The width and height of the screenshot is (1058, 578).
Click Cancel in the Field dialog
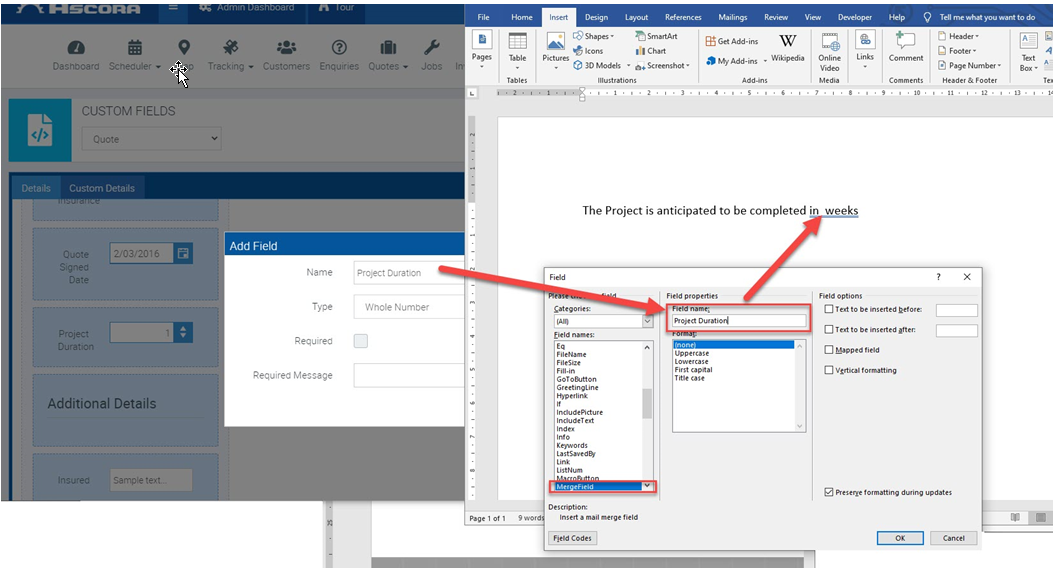(953, 538)
